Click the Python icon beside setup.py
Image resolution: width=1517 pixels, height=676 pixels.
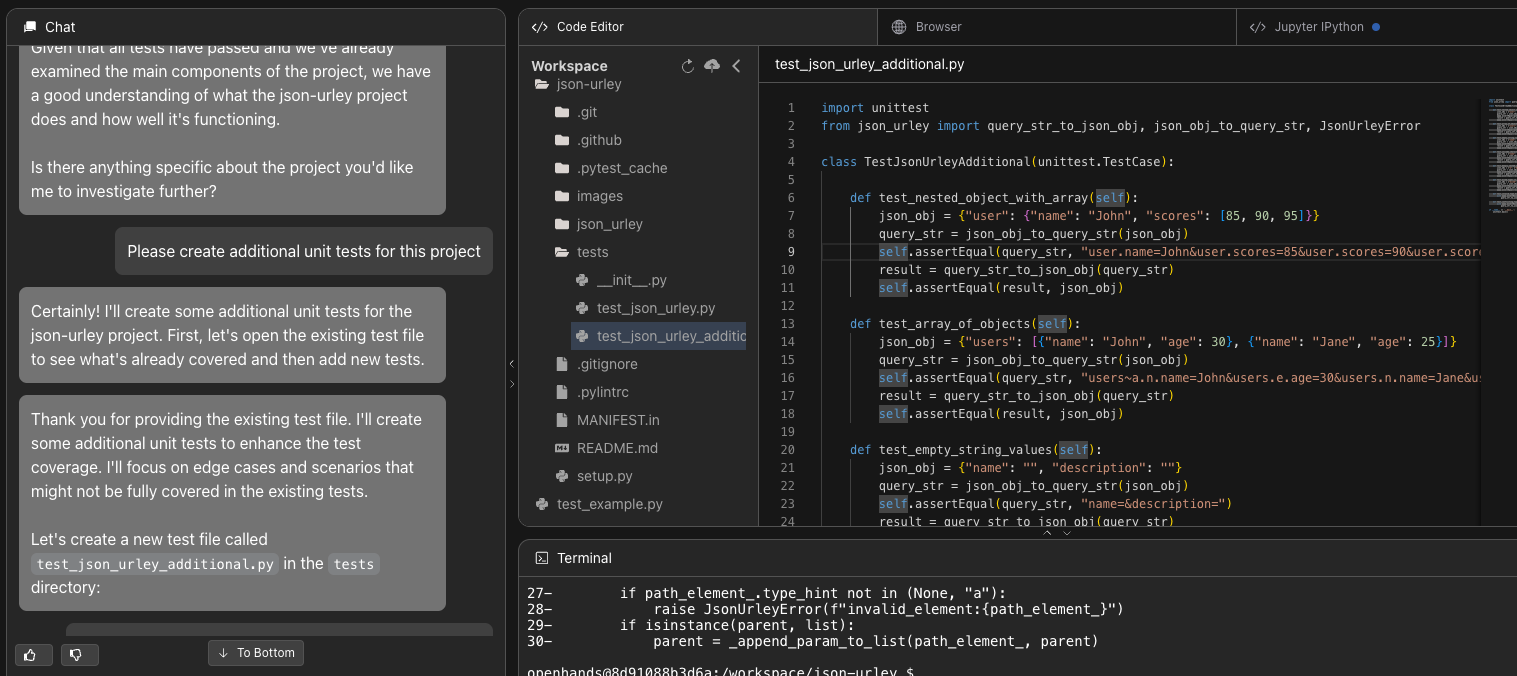point(562,476)
